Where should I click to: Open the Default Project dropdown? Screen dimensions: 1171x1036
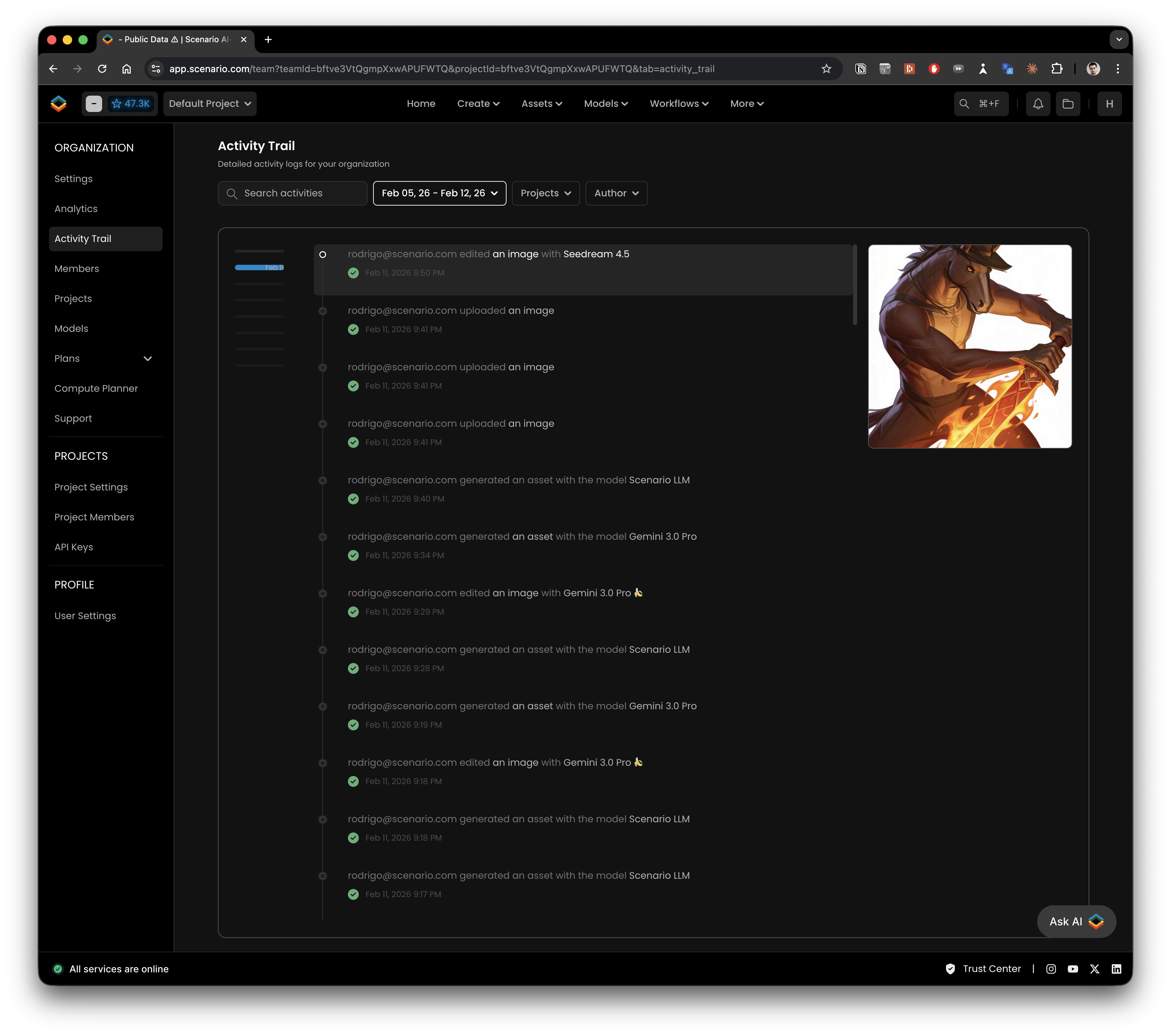210,104
